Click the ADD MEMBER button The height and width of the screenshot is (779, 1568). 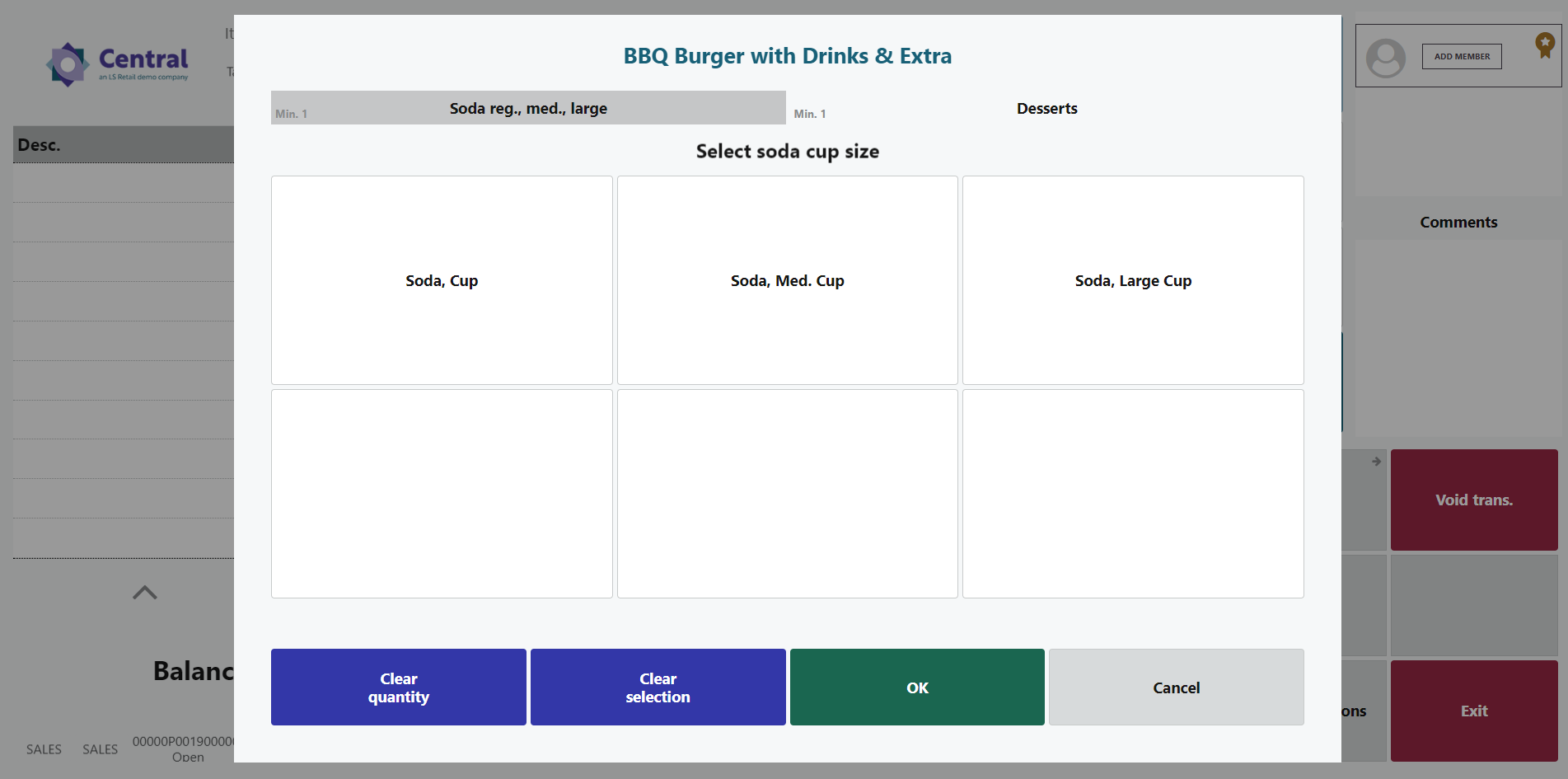pos(1462,57)
